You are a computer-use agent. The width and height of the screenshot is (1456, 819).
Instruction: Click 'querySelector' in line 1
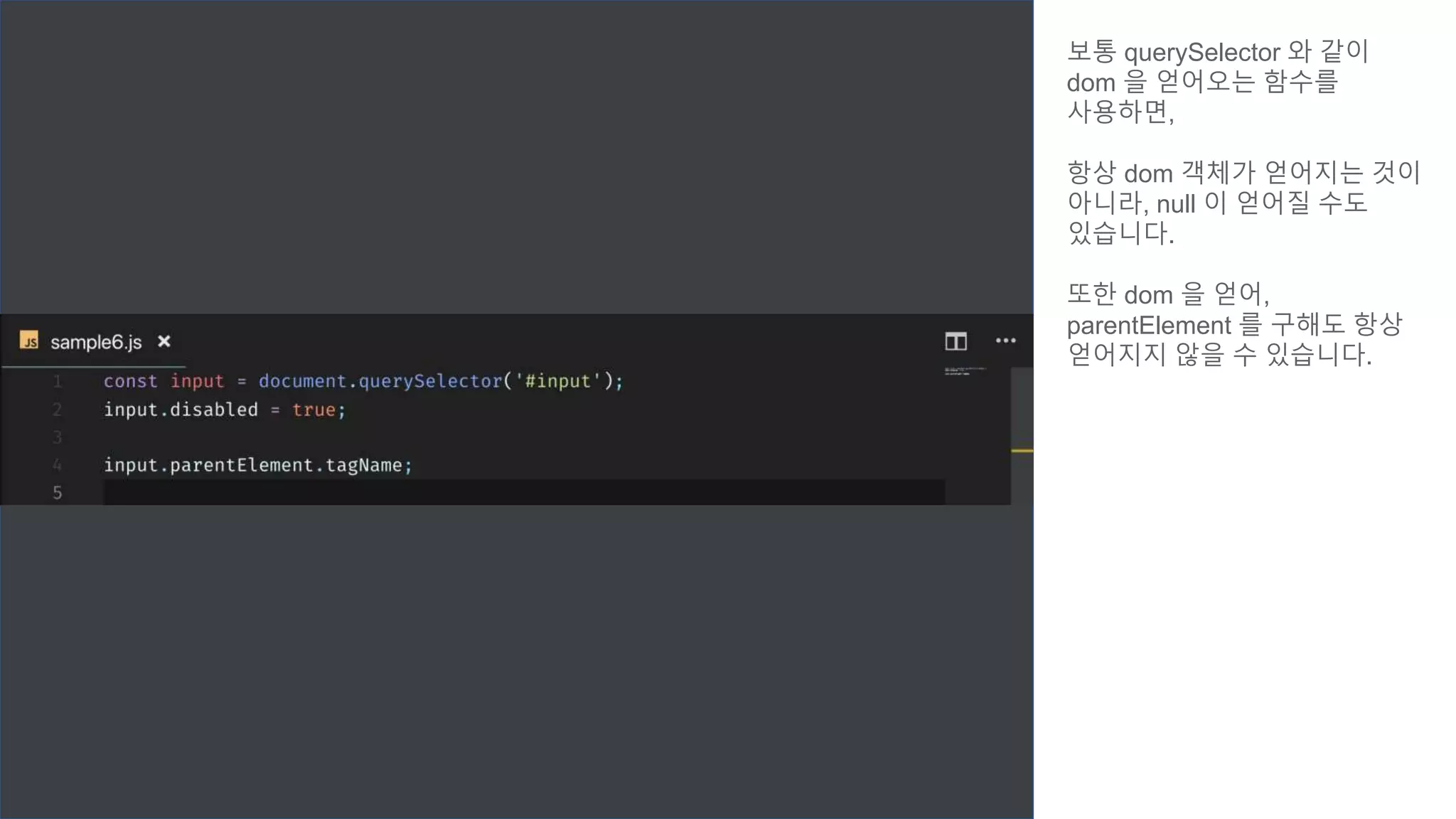[x=430, y=381]
